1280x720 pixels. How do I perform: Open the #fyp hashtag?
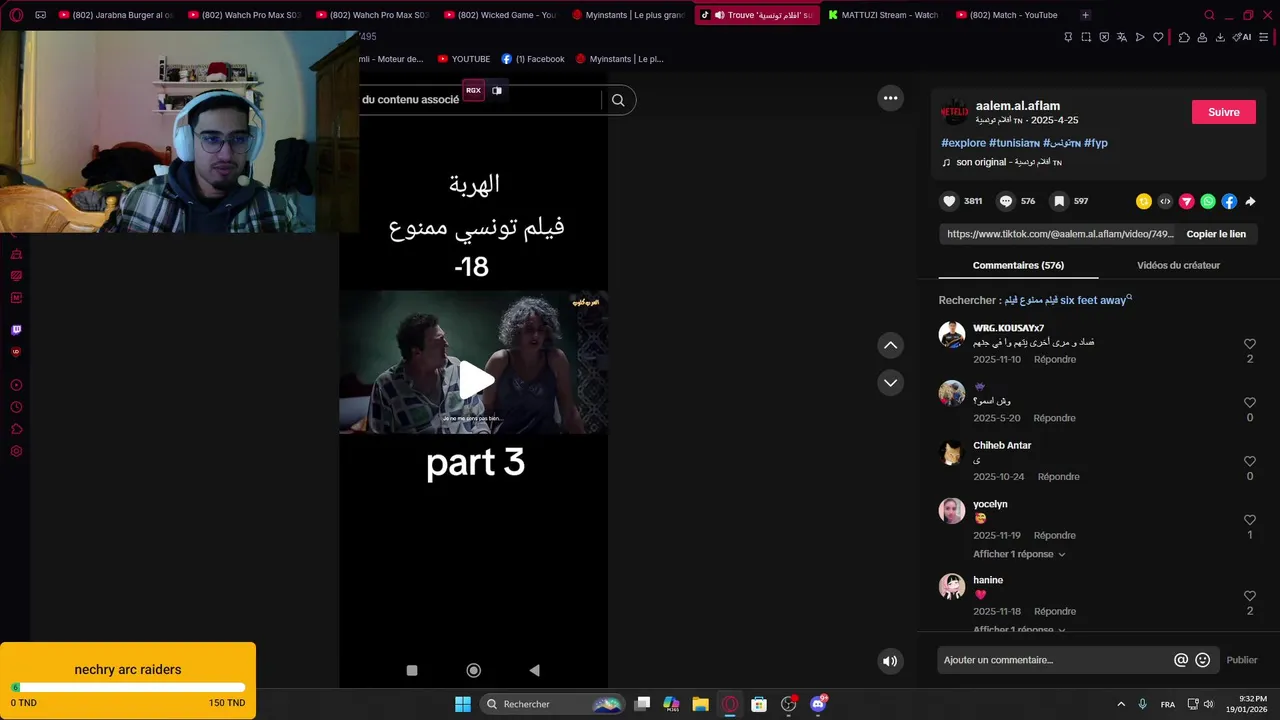click(x=1096, y=143)
